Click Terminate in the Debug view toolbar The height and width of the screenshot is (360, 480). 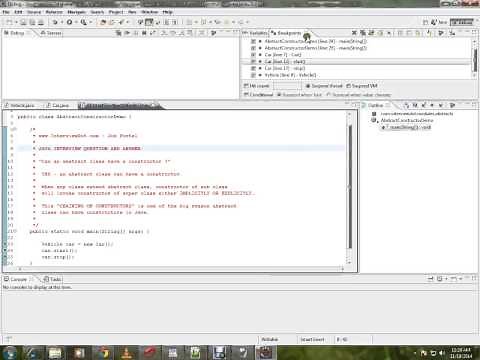(x=144, y=33)
